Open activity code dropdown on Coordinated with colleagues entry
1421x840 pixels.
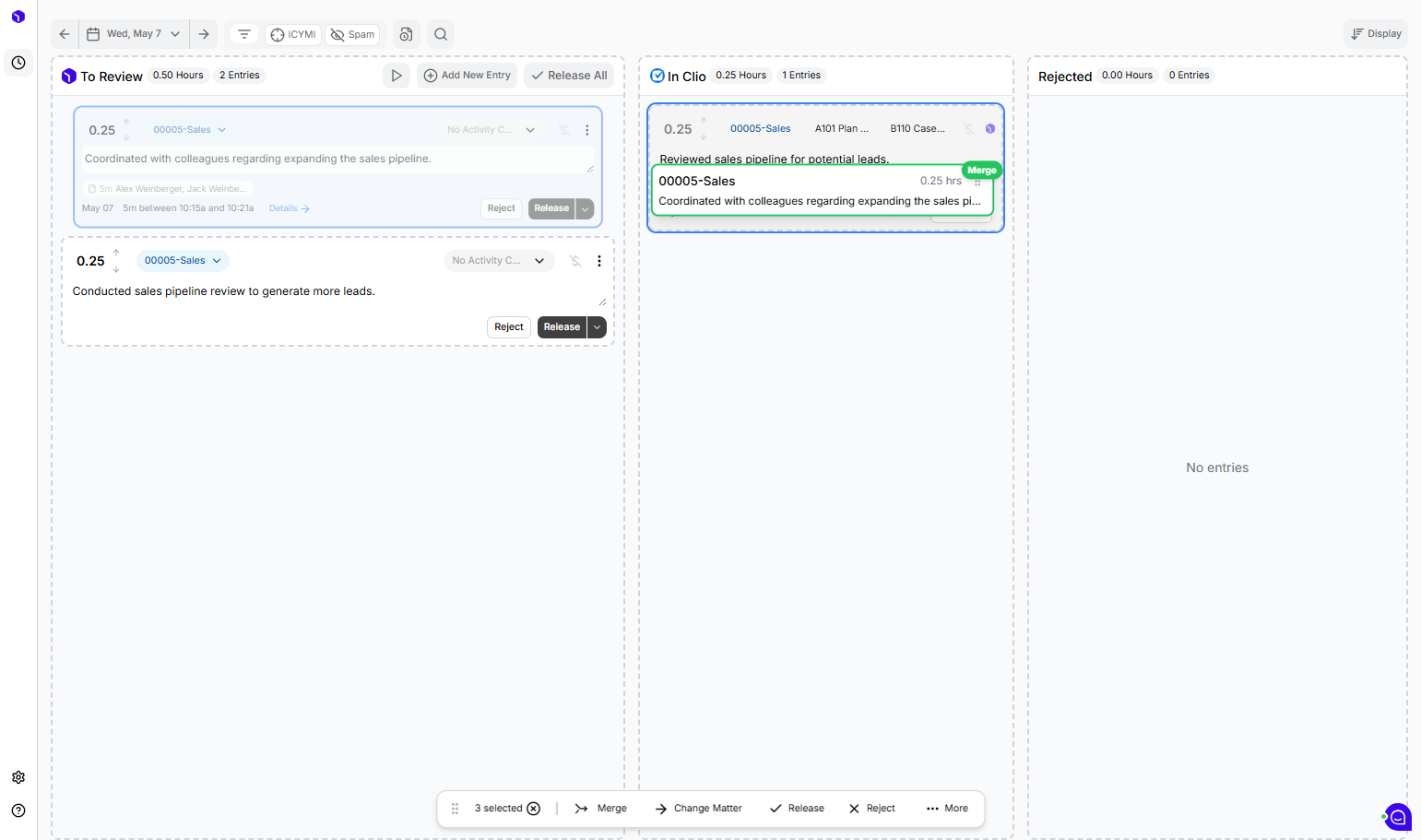(491, 130)
